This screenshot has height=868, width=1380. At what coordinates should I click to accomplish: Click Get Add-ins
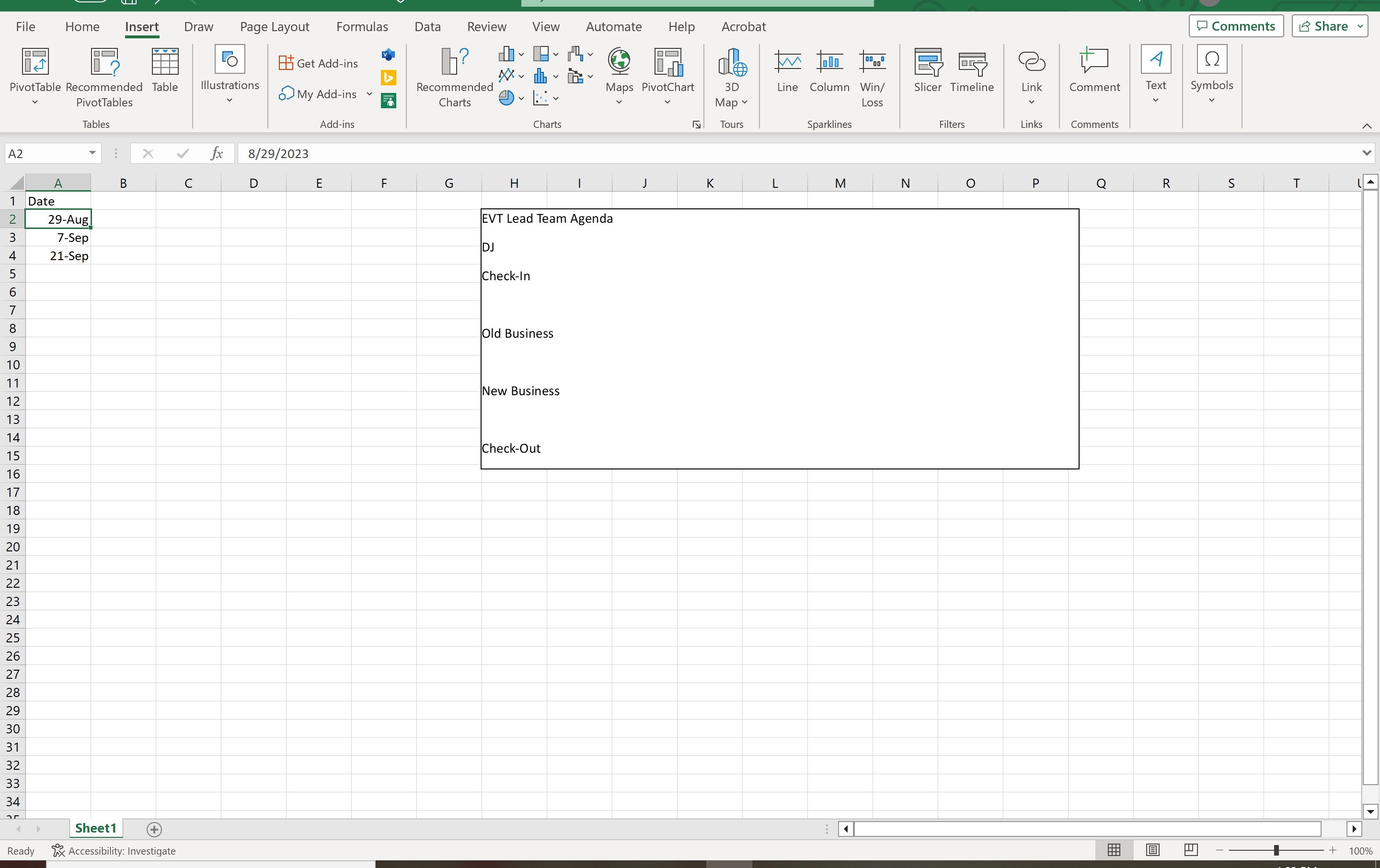[318, 63]
